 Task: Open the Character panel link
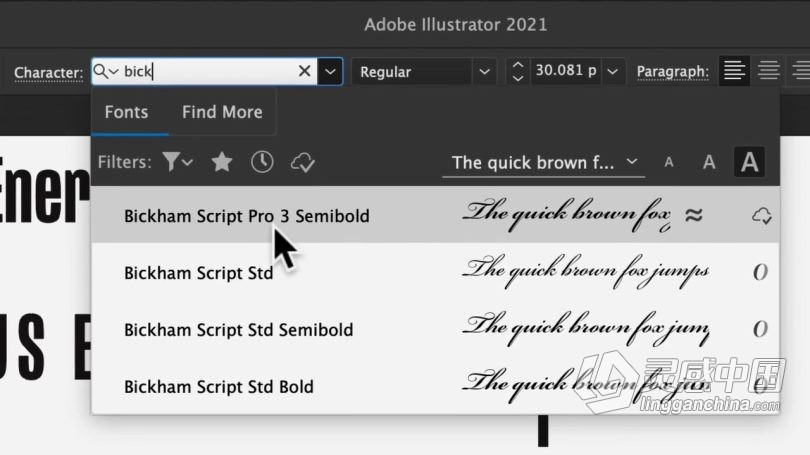point(49,73)
